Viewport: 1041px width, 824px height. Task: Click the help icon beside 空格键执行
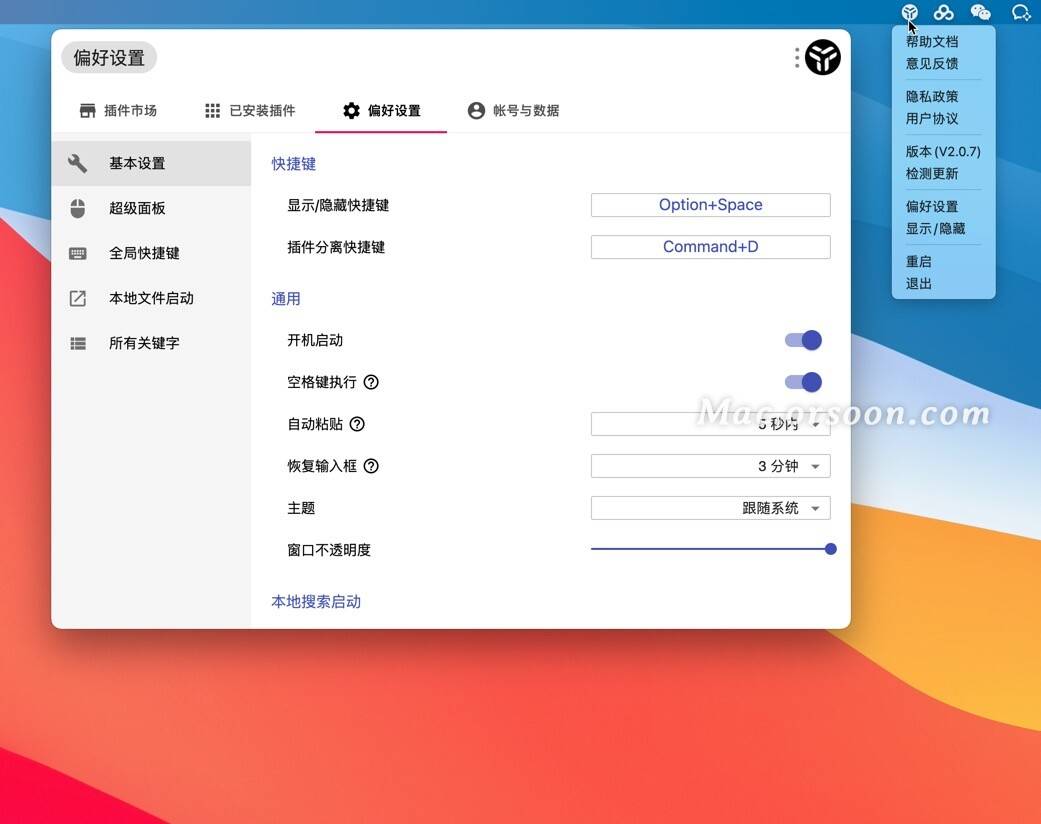(371, 382)
